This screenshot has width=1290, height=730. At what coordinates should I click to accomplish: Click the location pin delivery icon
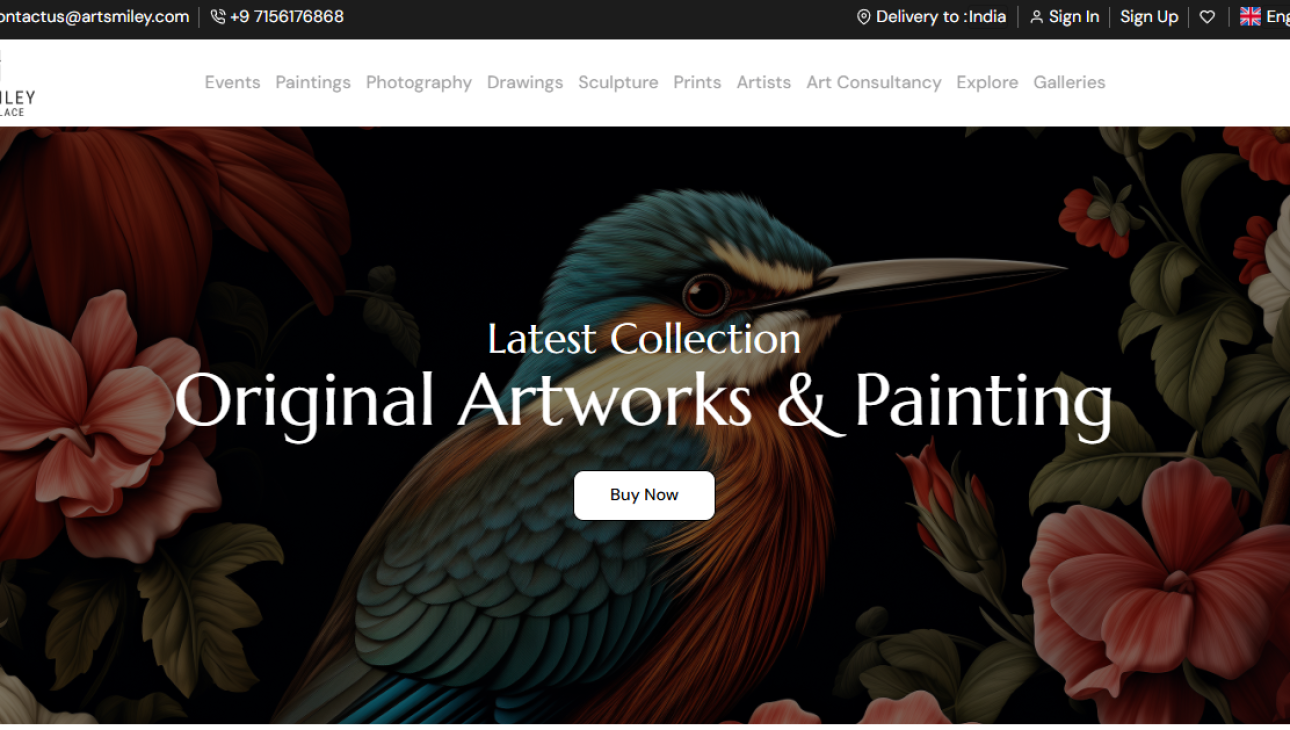(x=864, y=17)
